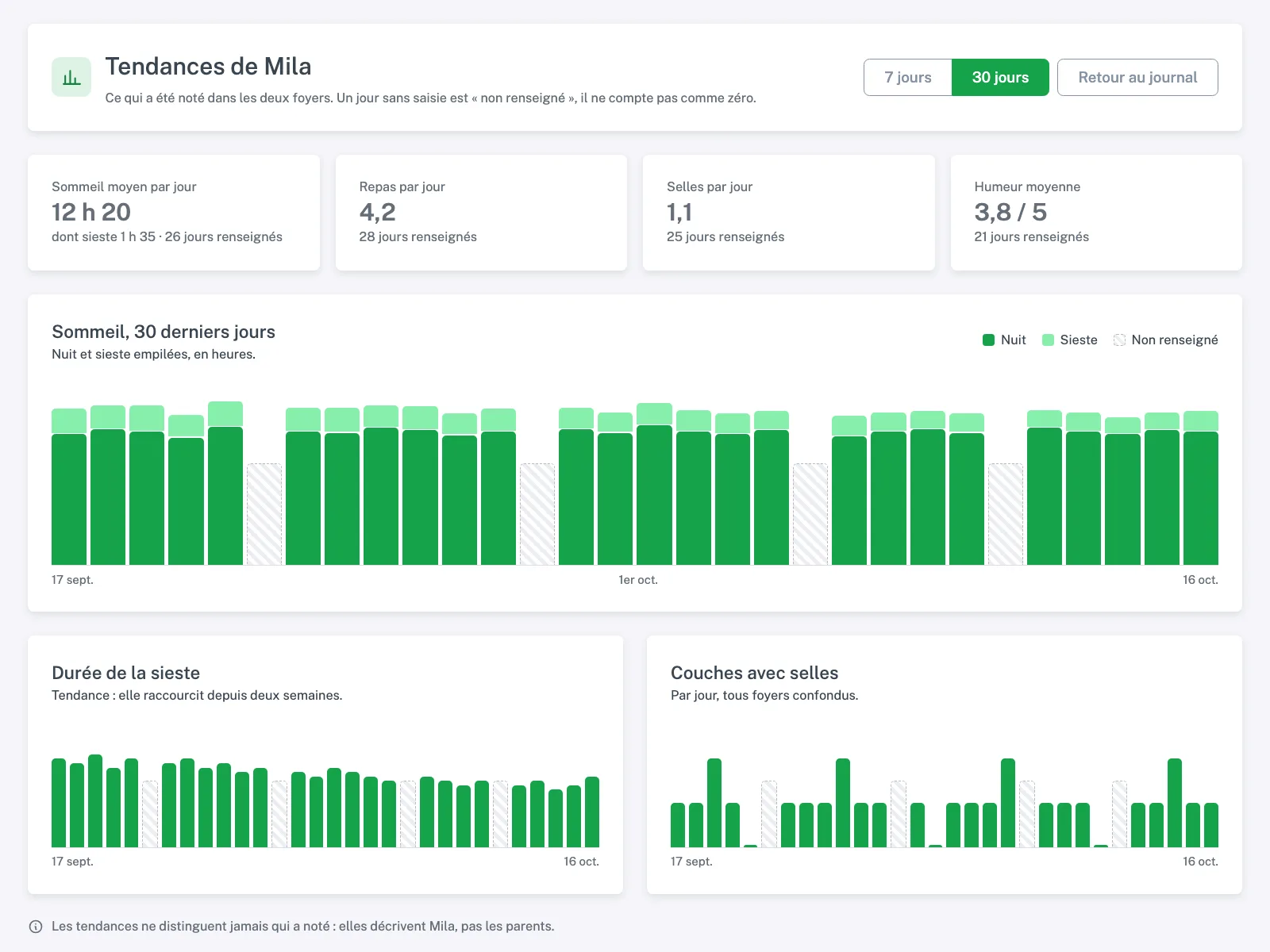The width and height of the screenshot is (1270, 952).
Task: Click 17 sept. label under sleep chart
Action: (x=72, y=580)
